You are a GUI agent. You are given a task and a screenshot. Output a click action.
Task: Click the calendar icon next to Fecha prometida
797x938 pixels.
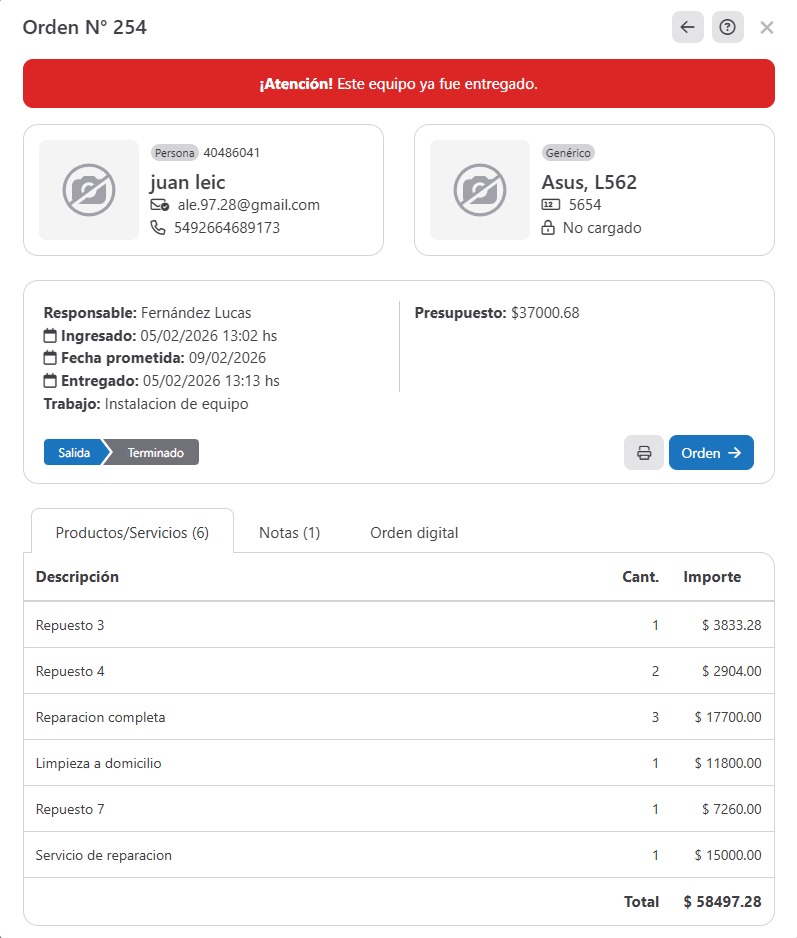pyautogui.click(x=50, y=358)
